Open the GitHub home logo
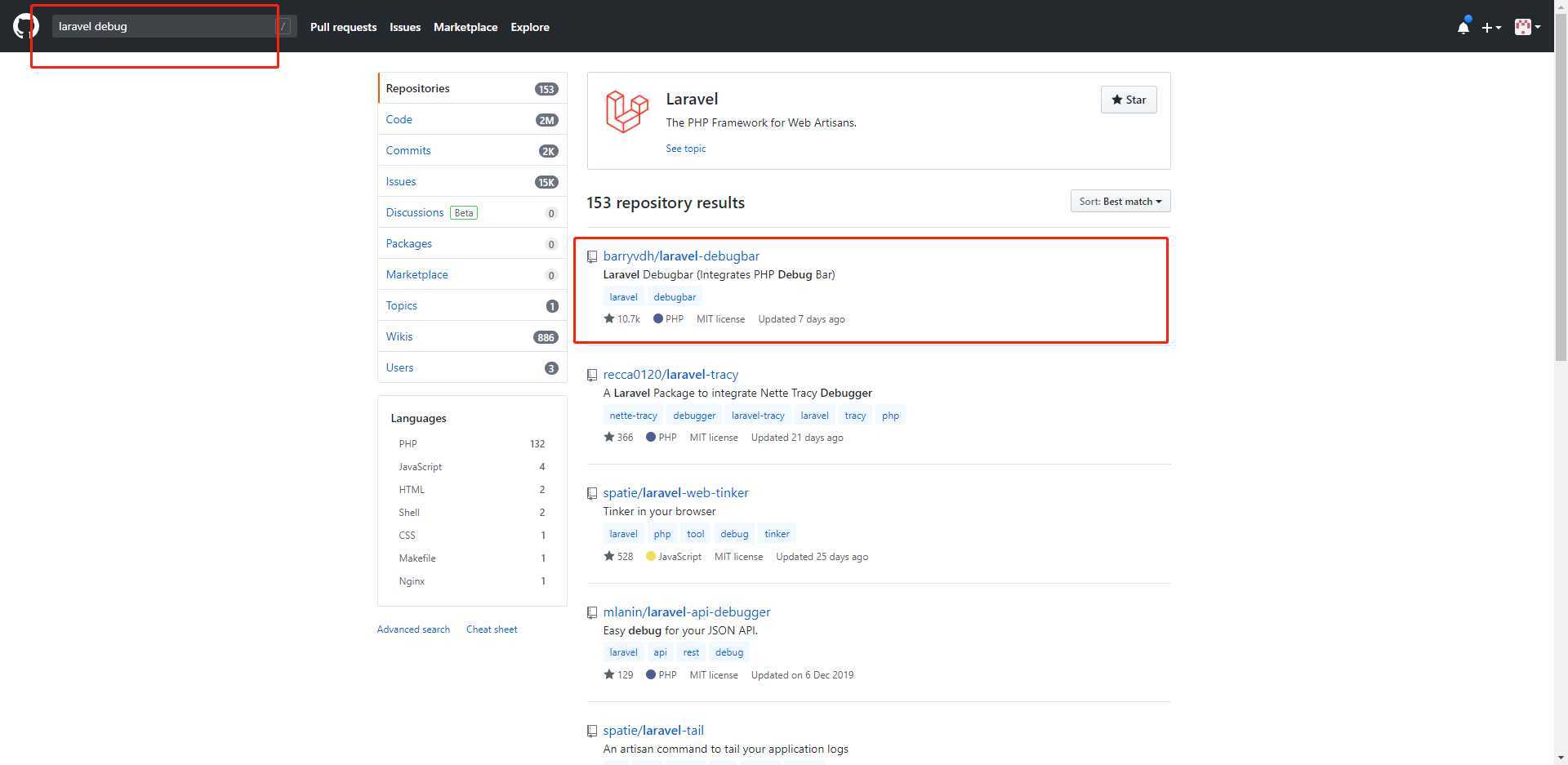The height and width of the screenshot is (765, 1568). click(25, 26)
